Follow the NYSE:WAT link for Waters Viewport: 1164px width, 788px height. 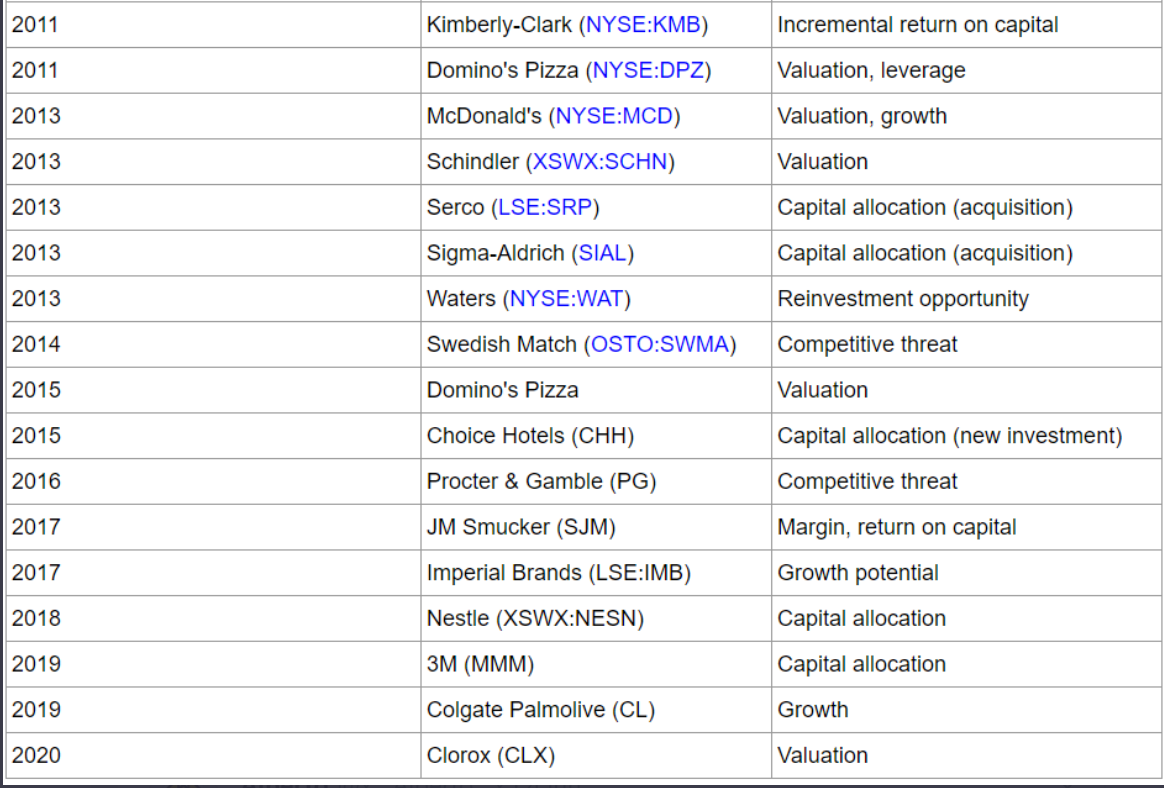tap(566, 299)
